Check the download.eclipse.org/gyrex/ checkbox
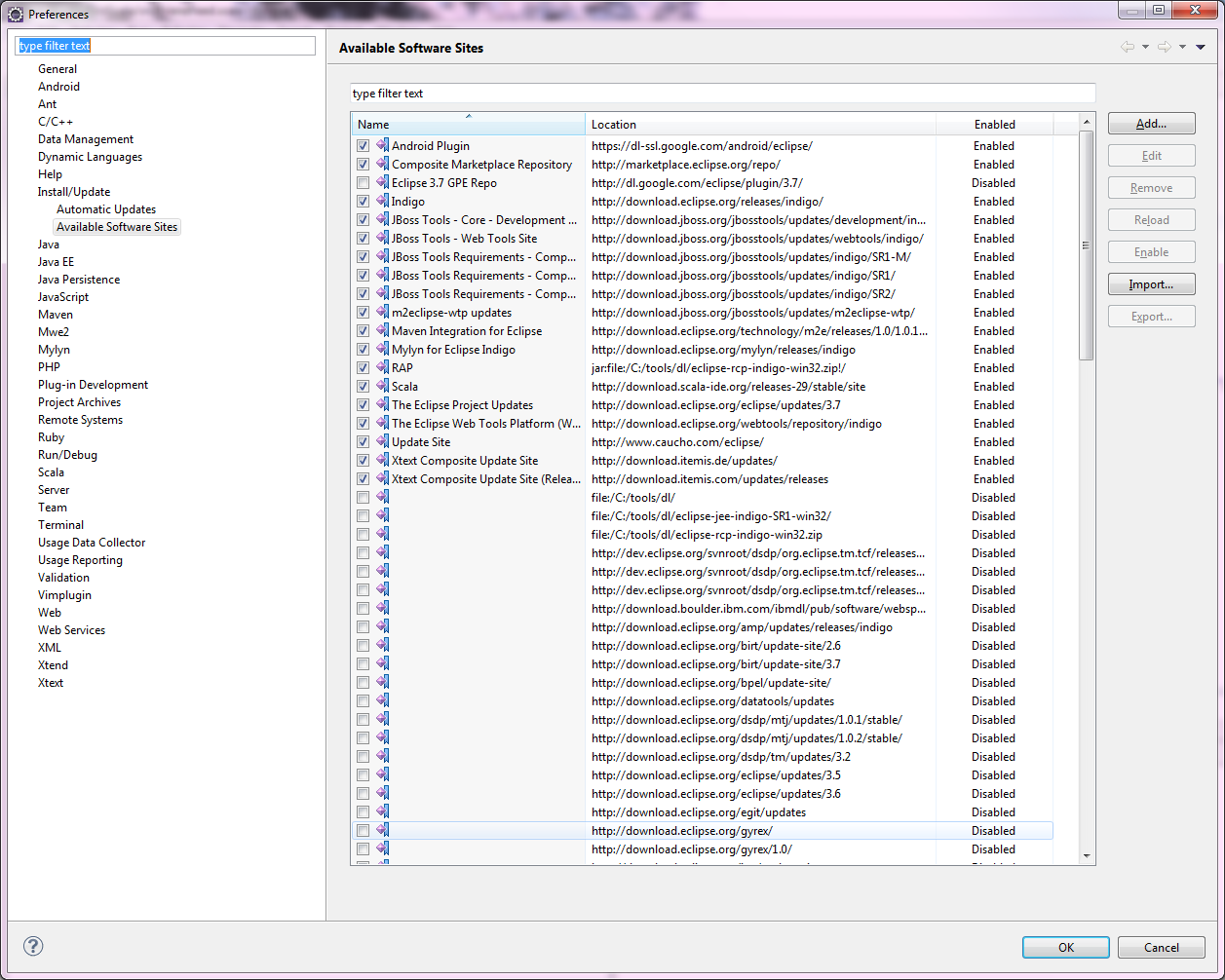Viewport: 1225px width, 980px height. coord(363,830)
